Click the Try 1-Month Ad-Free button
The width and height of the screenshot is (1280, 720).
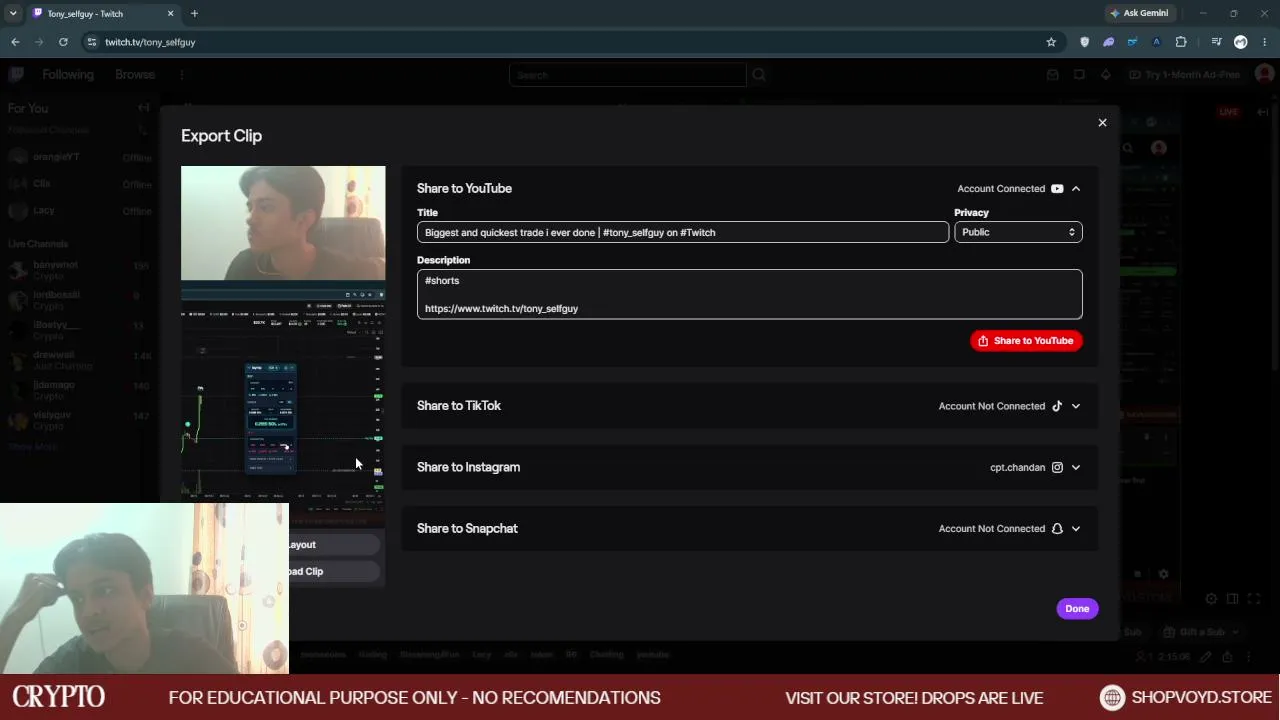(x=1185, y=75)
